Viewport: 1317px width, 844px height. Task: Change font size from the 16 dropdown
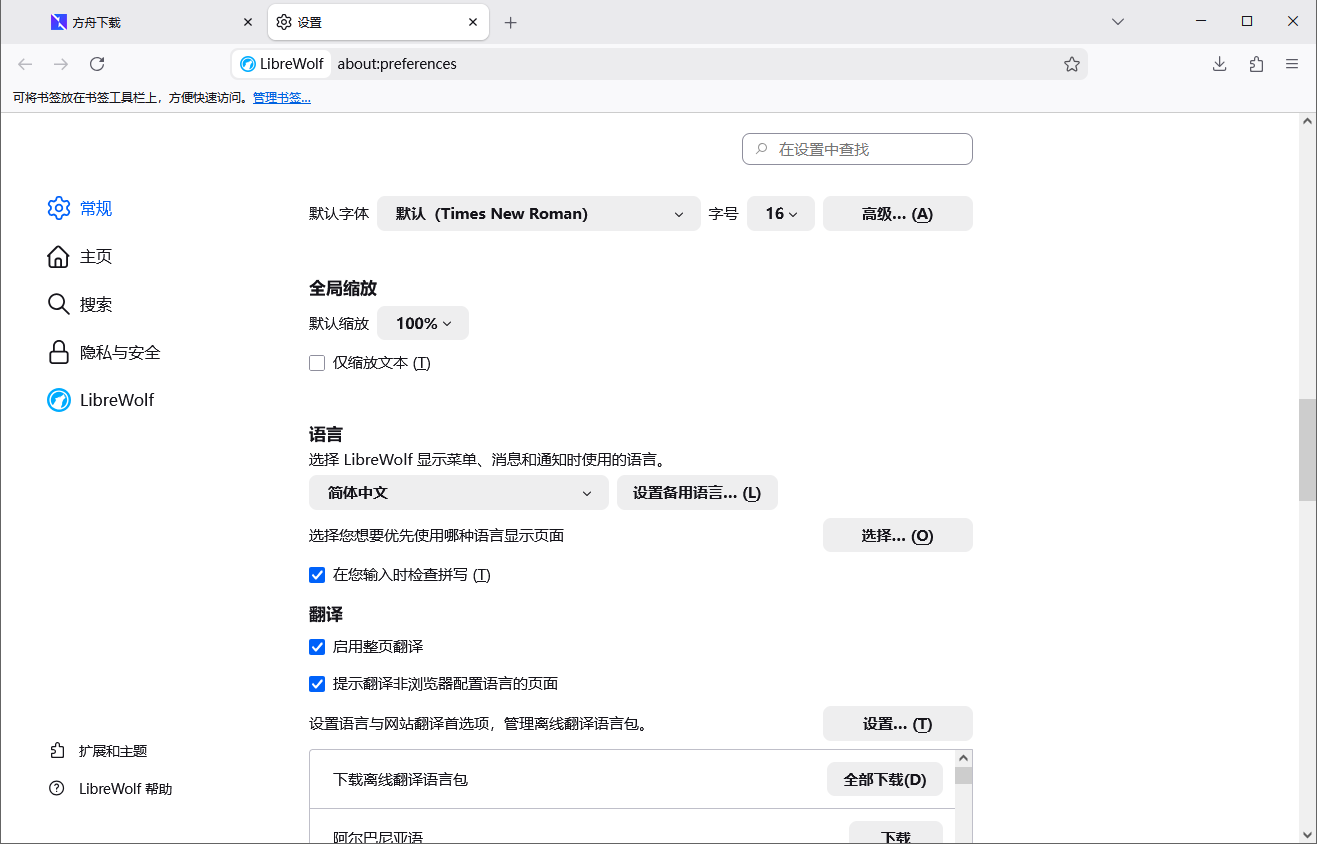tap(780, 213)
